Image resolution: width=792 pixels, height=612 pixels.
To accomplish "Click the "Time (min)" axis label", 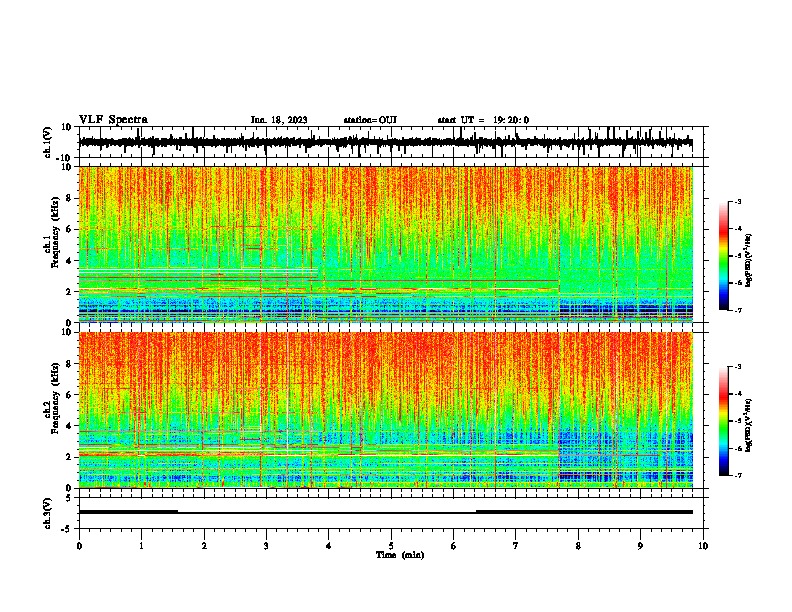I will tap(400, 555).
